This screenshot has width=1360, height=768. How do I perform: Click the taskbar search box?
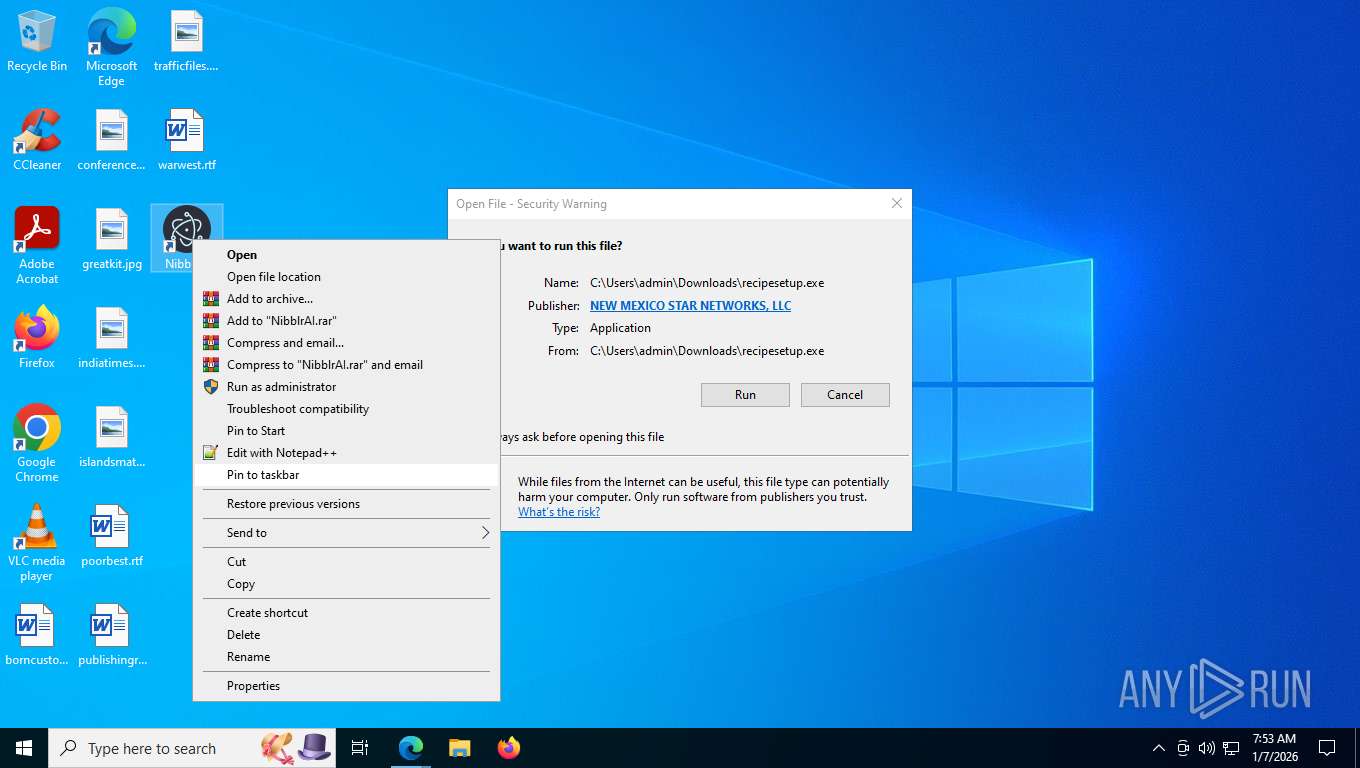[x=192, y=748]
